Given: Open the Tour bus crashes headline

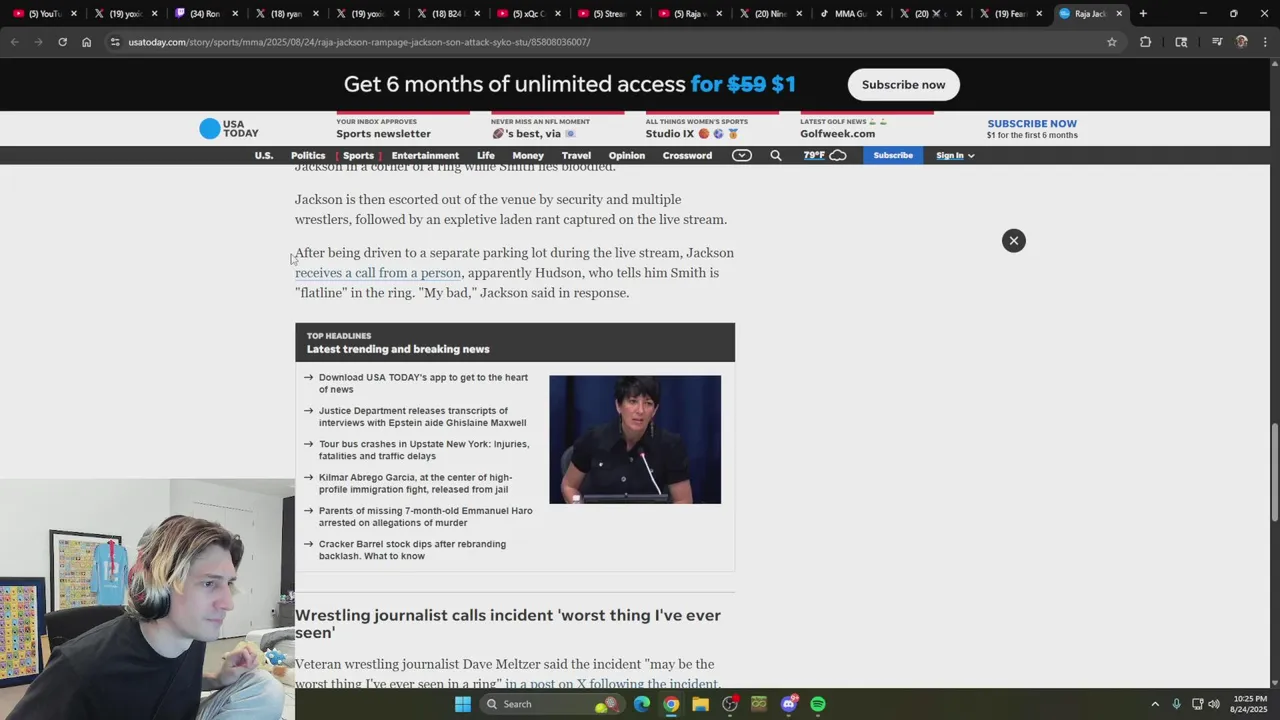Looking at the screenshot, I should 424,450.
